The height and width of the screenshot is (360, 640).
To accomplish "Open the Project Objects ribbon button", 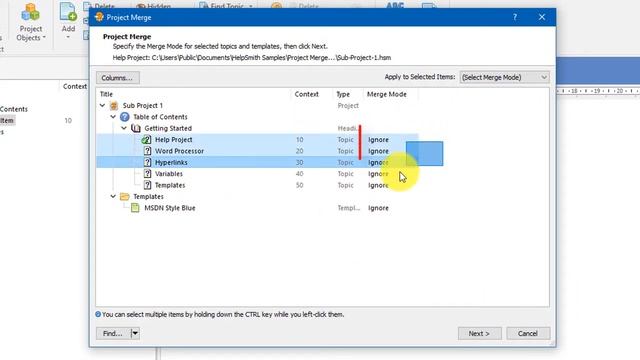I will pos(31,22).
